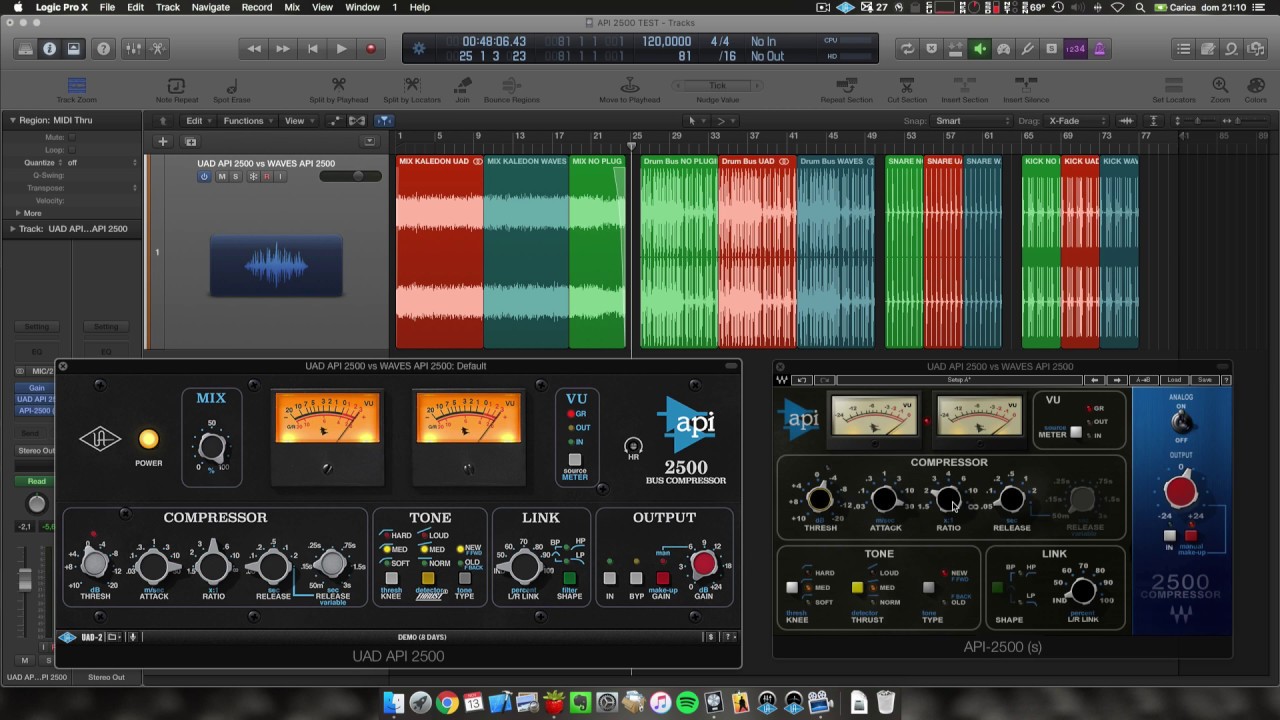Click the Zoom magnifier toolbar icon
This screenshot has width=1280, height=720.
coord(1220,86)
